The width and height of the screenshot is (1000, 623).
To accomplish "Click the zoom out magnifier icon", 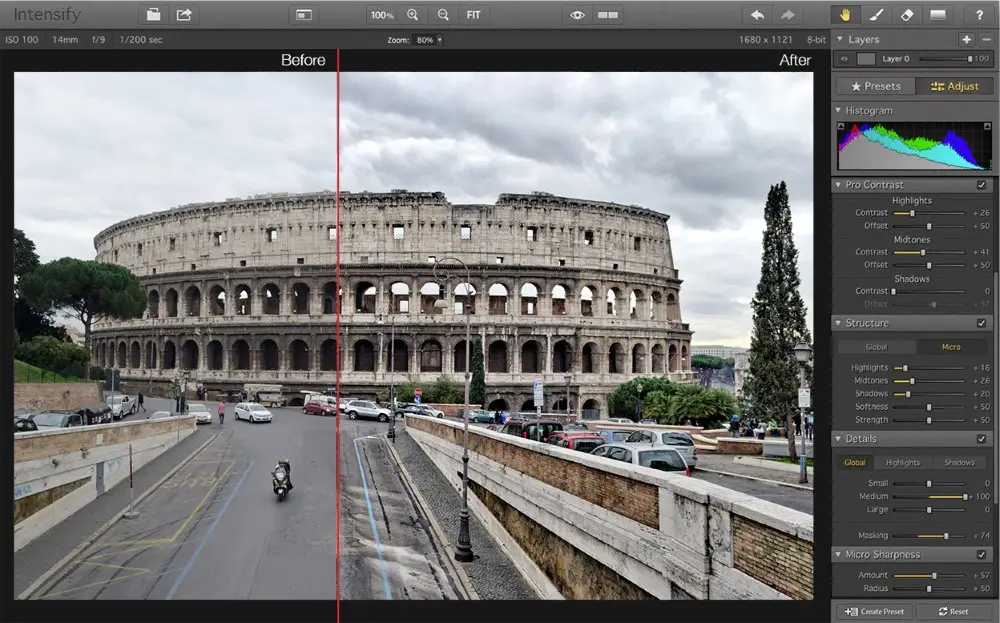I will click(443, 15).
